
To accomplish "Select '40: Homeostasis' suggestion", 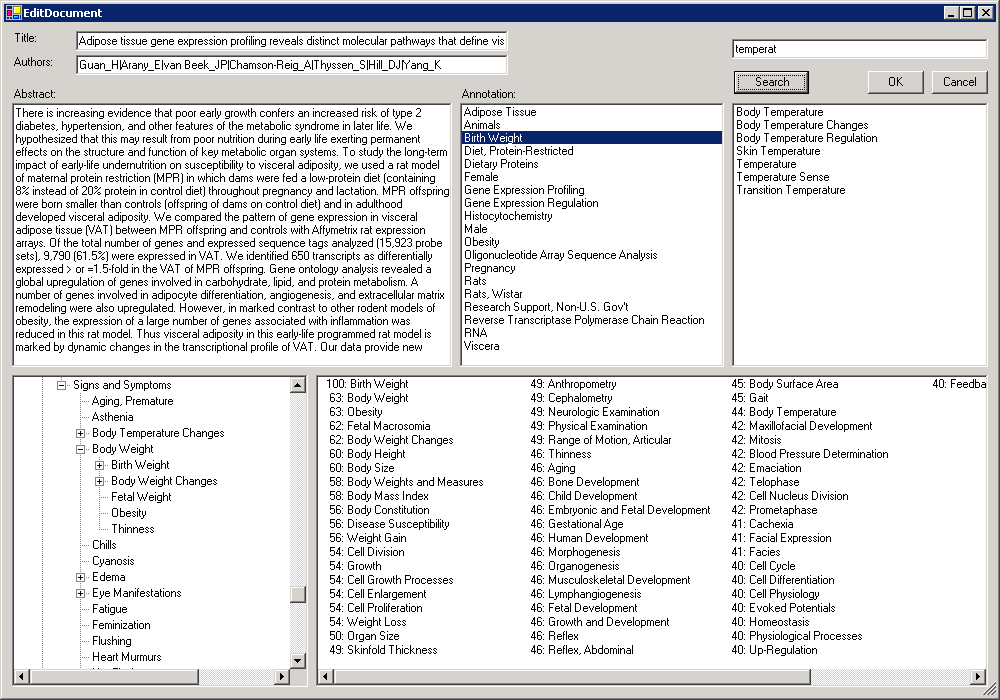I will pyautogui.click(x=770, y=622).
